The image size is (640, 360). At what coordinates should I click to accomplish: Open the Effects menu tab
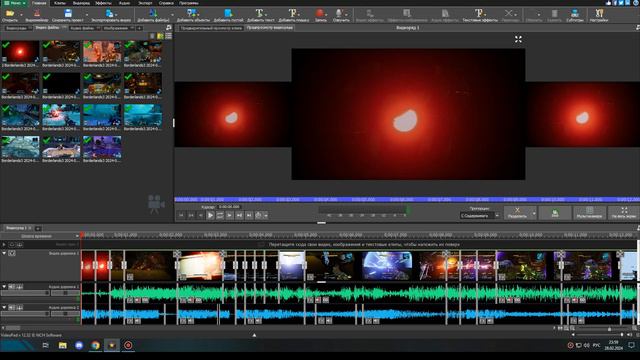click(103, 3)
